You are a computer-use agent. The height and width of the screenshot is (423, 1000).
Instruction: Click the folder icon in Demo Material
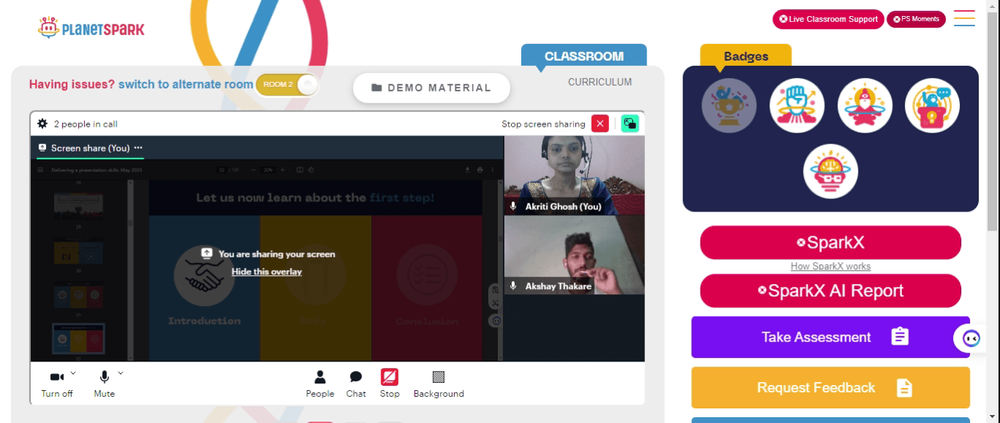(377, 88)
